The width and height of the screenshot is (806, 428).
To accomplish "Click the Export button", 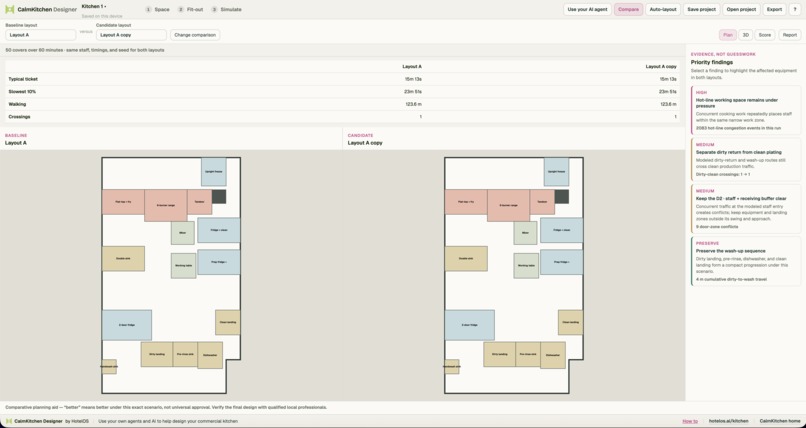I will click(774, 9).
